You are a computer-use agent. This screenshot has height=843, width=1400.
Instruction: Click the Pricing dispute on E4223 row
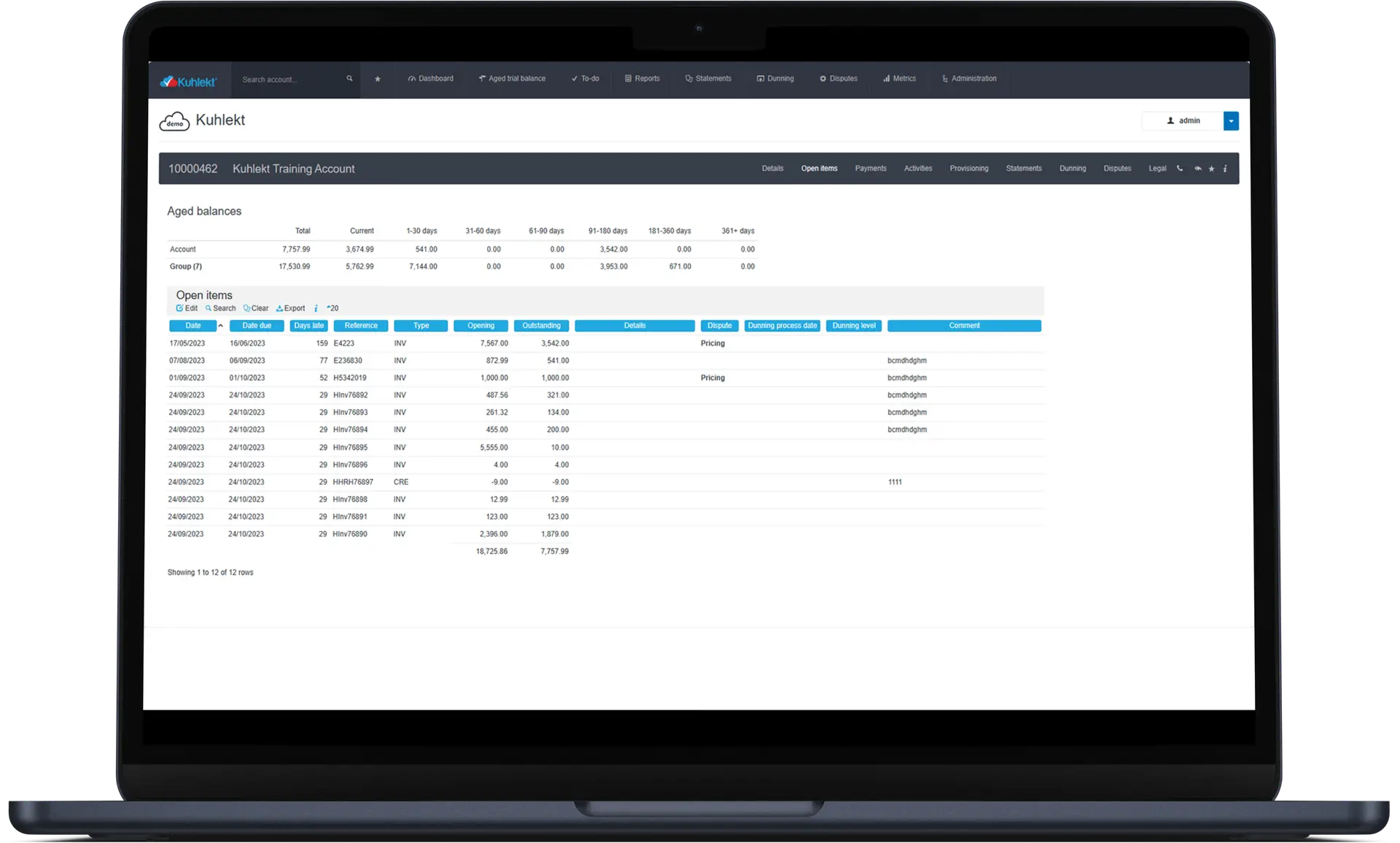pos(712,343)
